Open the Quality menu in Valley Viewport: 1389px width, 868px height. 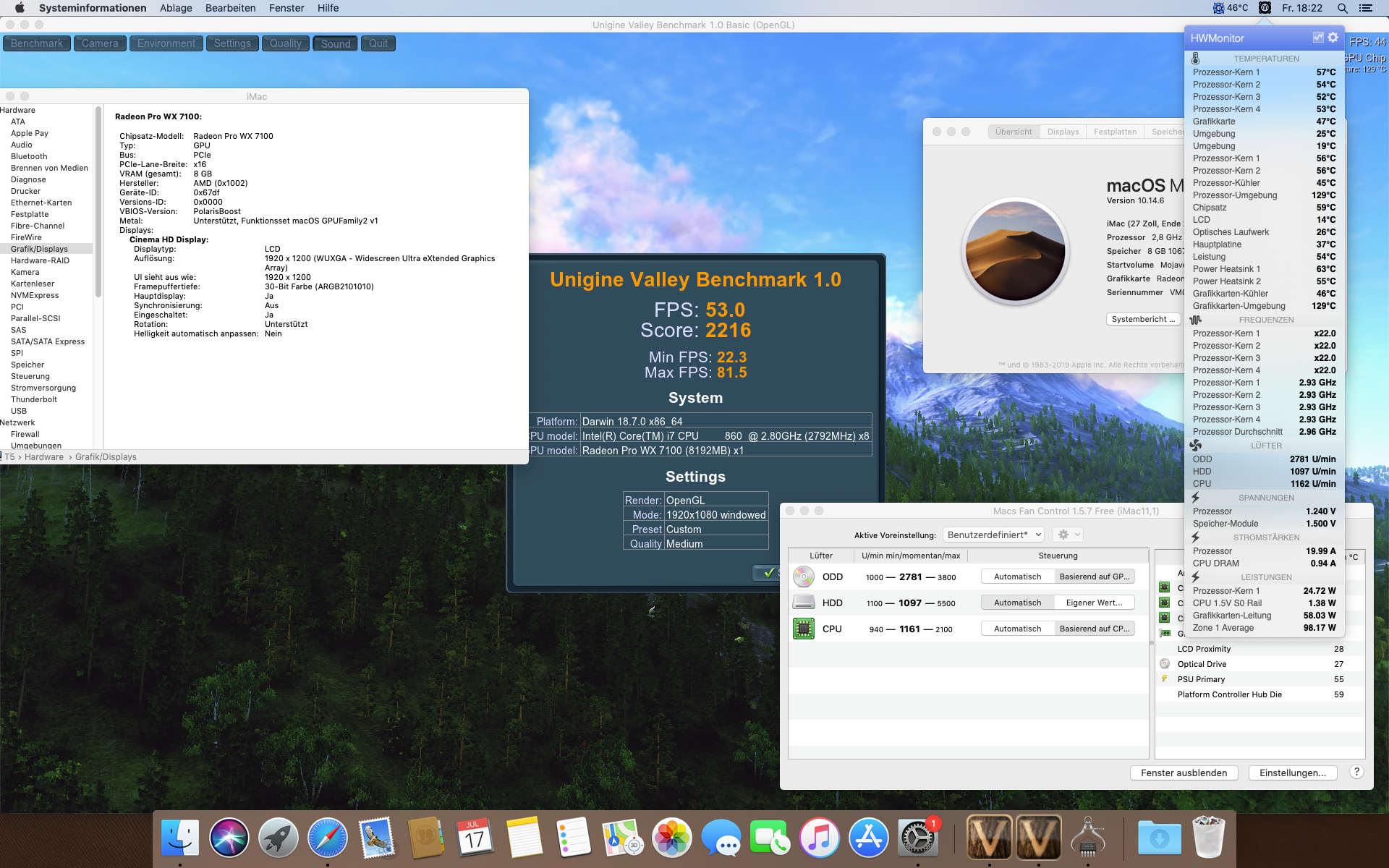tap(286, 43)
